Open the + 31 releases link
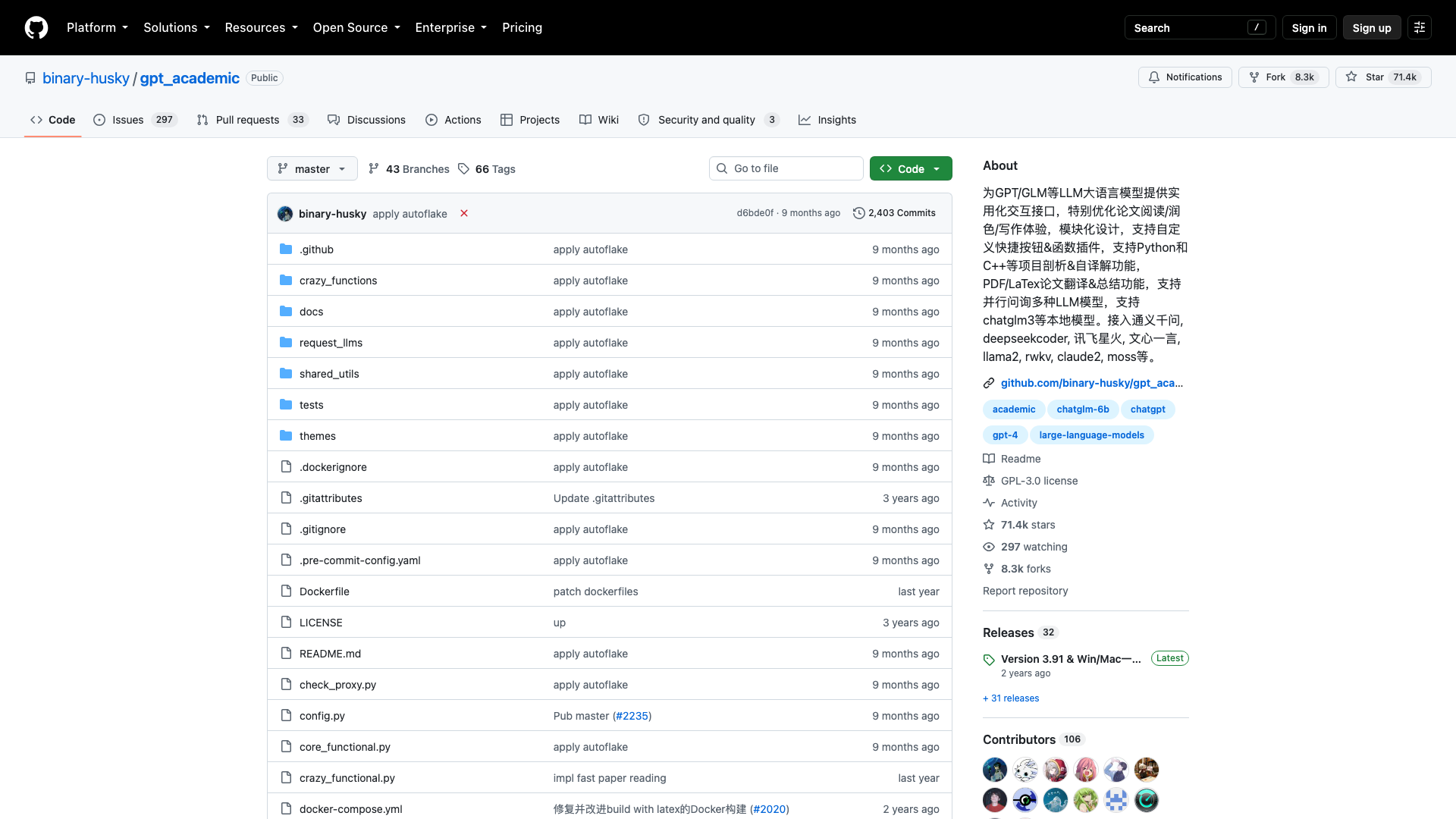1456x819 pixels. pos(1011,698)
